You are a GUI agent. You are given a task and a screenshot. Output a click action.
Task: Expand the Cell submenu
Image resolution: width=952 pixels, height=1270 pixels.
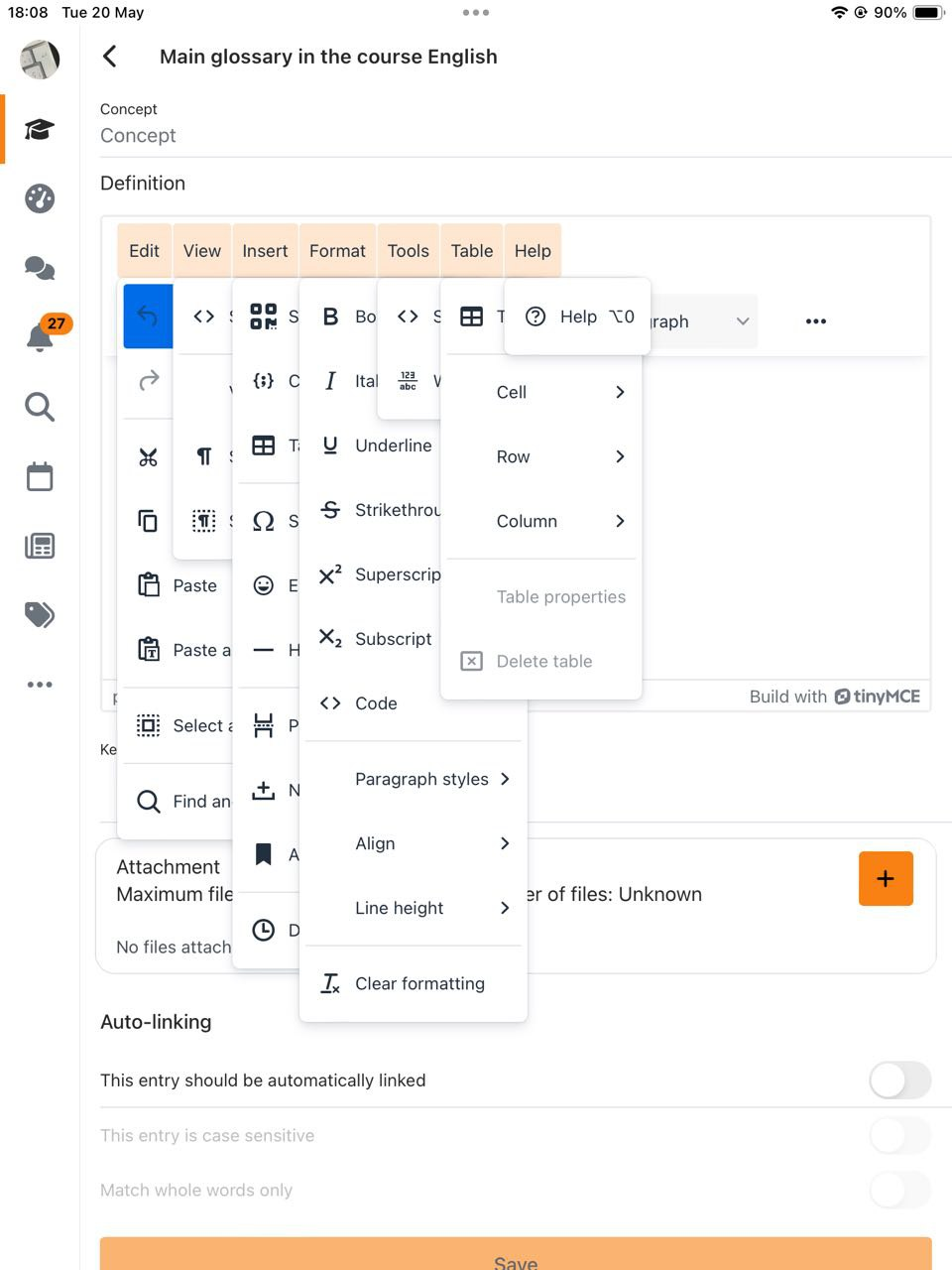click(x=541, y=392)
